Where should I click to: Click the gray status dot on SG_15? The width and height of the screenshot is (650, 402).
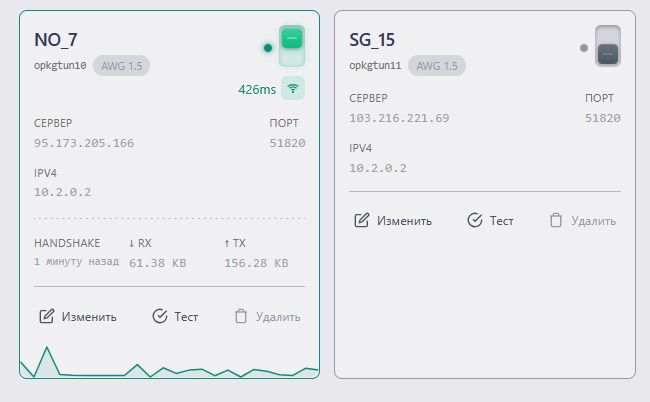[x=584, y=47]
